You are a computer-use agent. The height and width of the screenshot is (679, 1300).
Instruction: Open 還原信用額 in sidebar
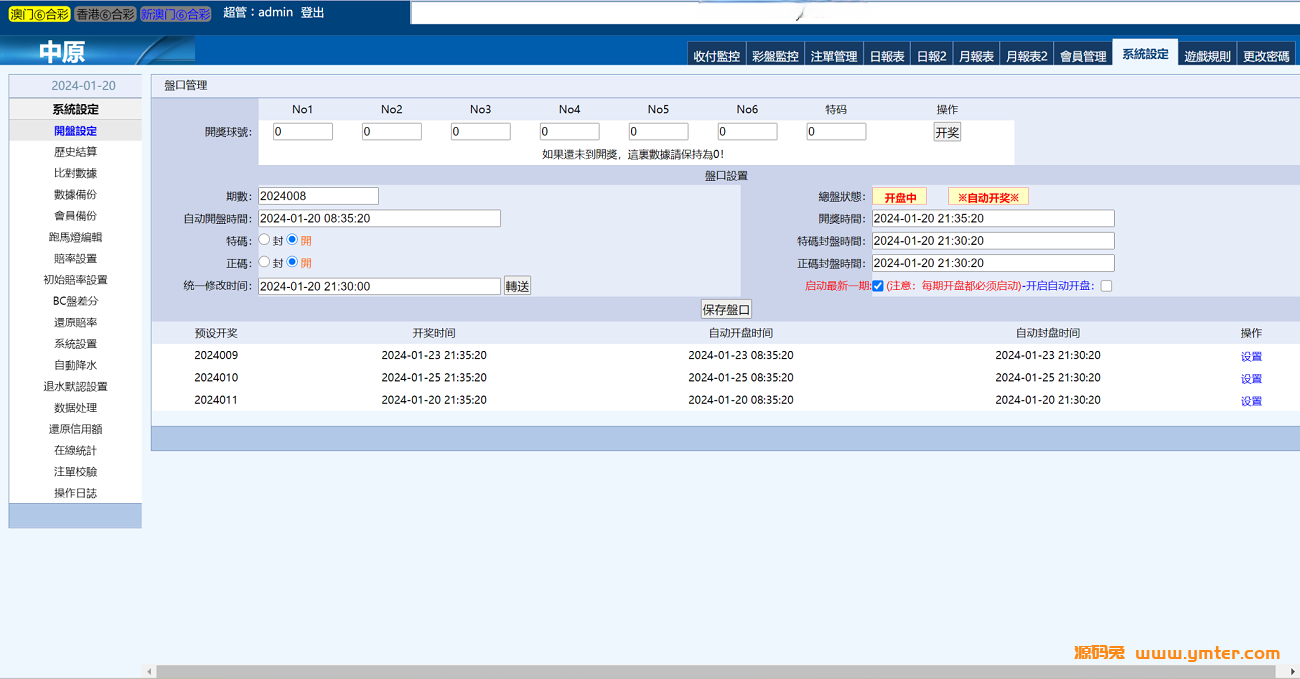(75, 429)
